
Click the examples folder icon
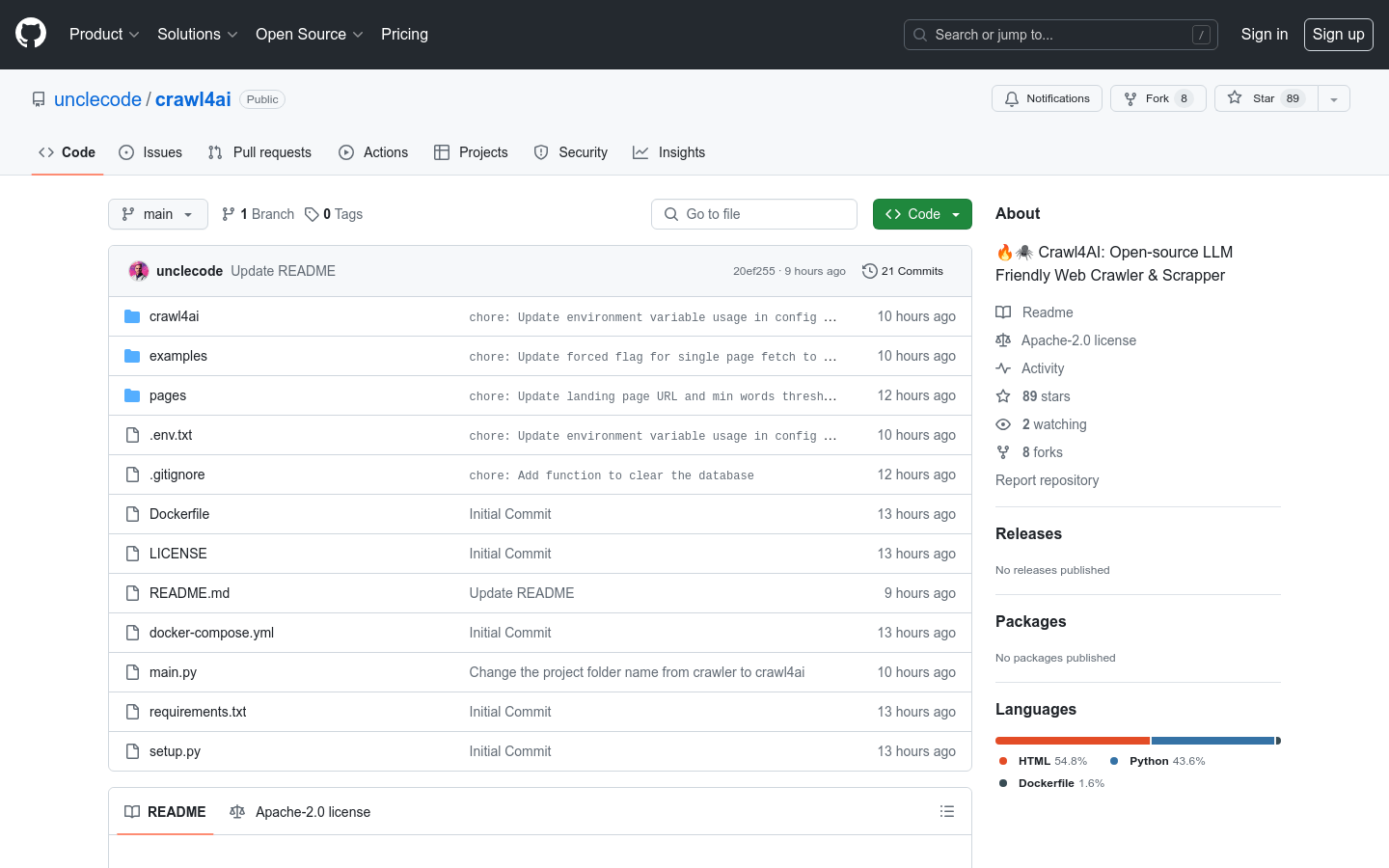point(132,356)
